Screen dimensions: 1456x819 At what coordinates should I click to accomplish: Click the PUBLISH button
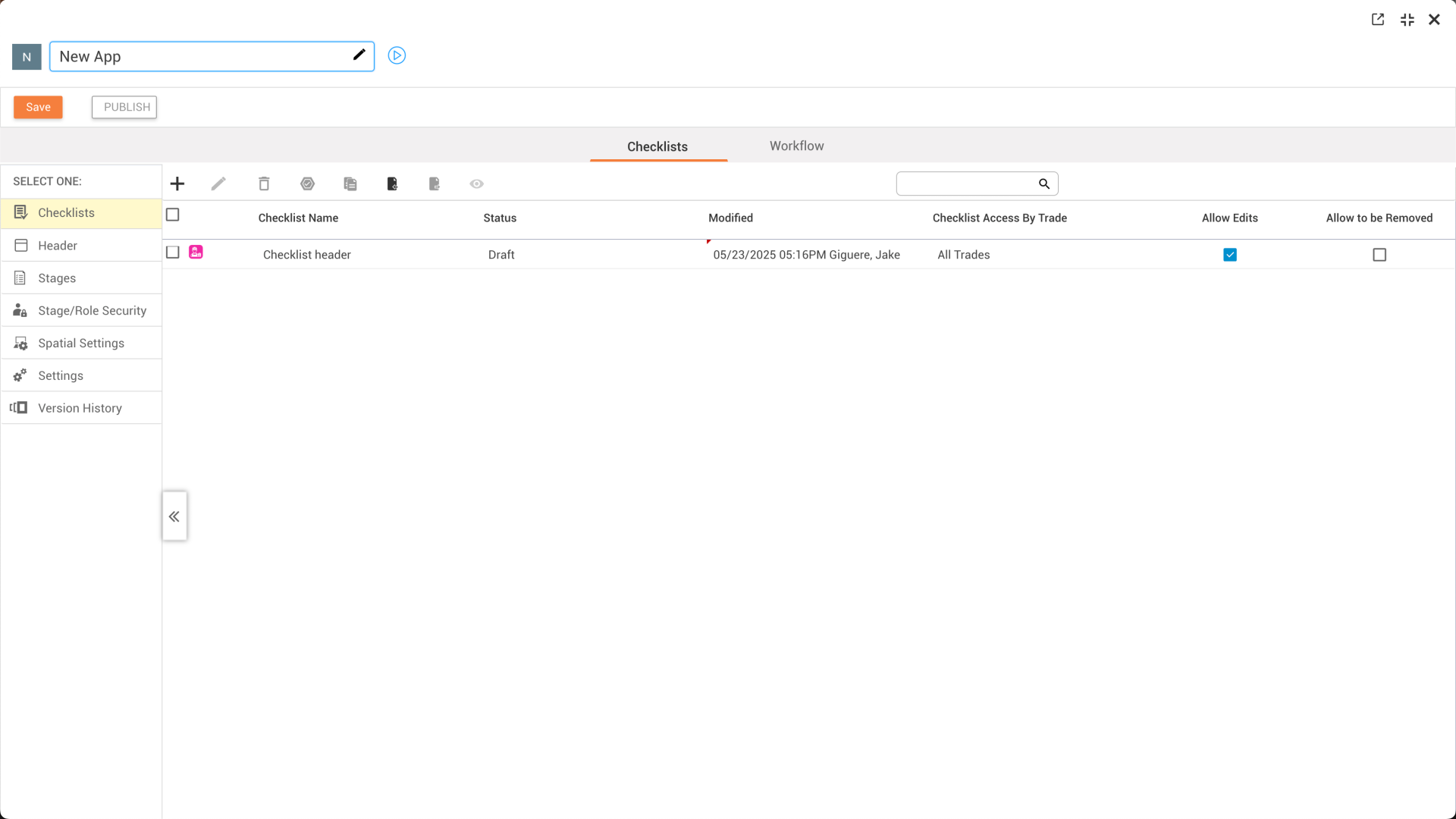pos(124,107)
